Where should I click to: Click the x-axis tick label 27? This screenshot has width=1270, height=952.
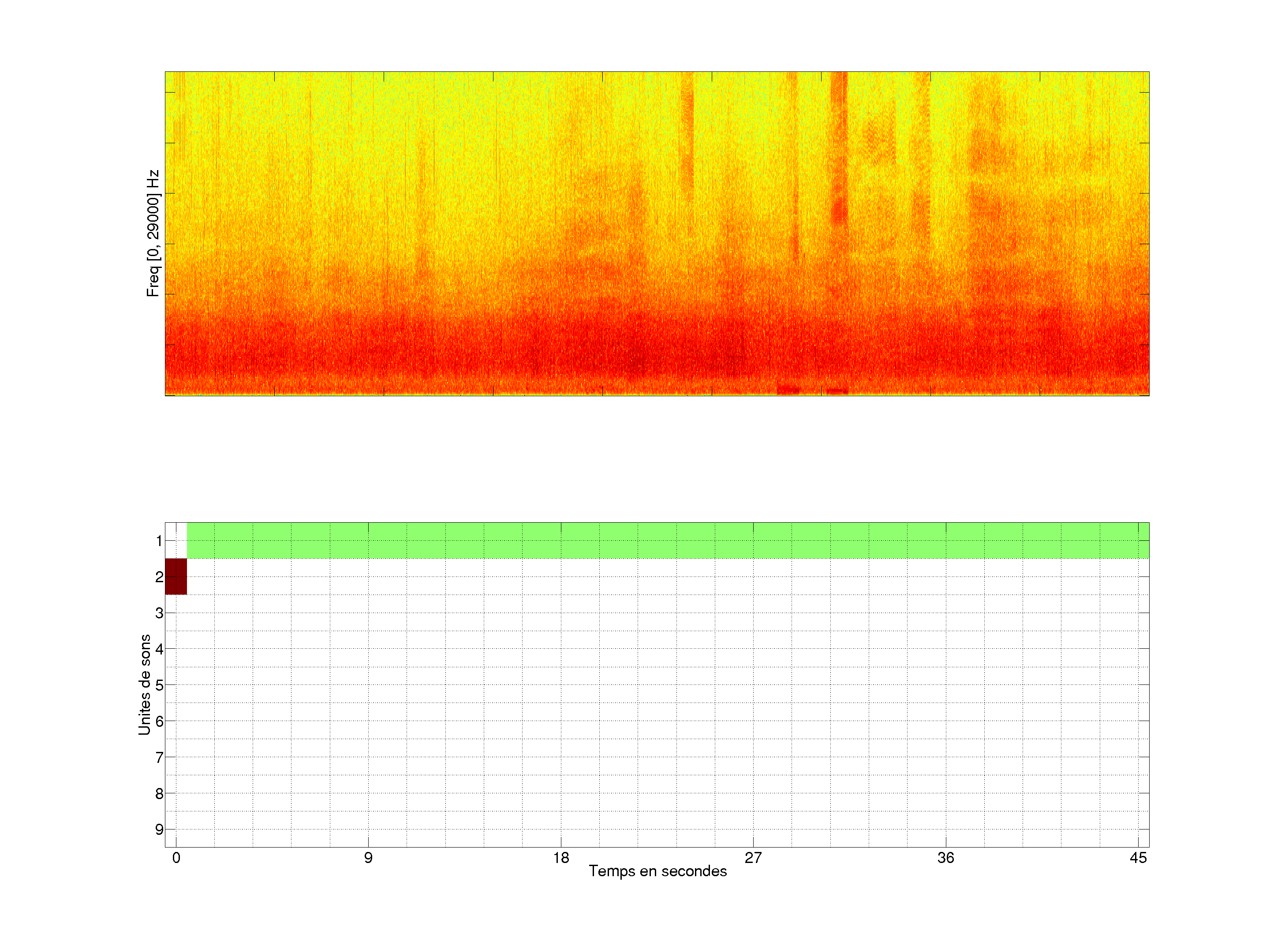(753, 858)
